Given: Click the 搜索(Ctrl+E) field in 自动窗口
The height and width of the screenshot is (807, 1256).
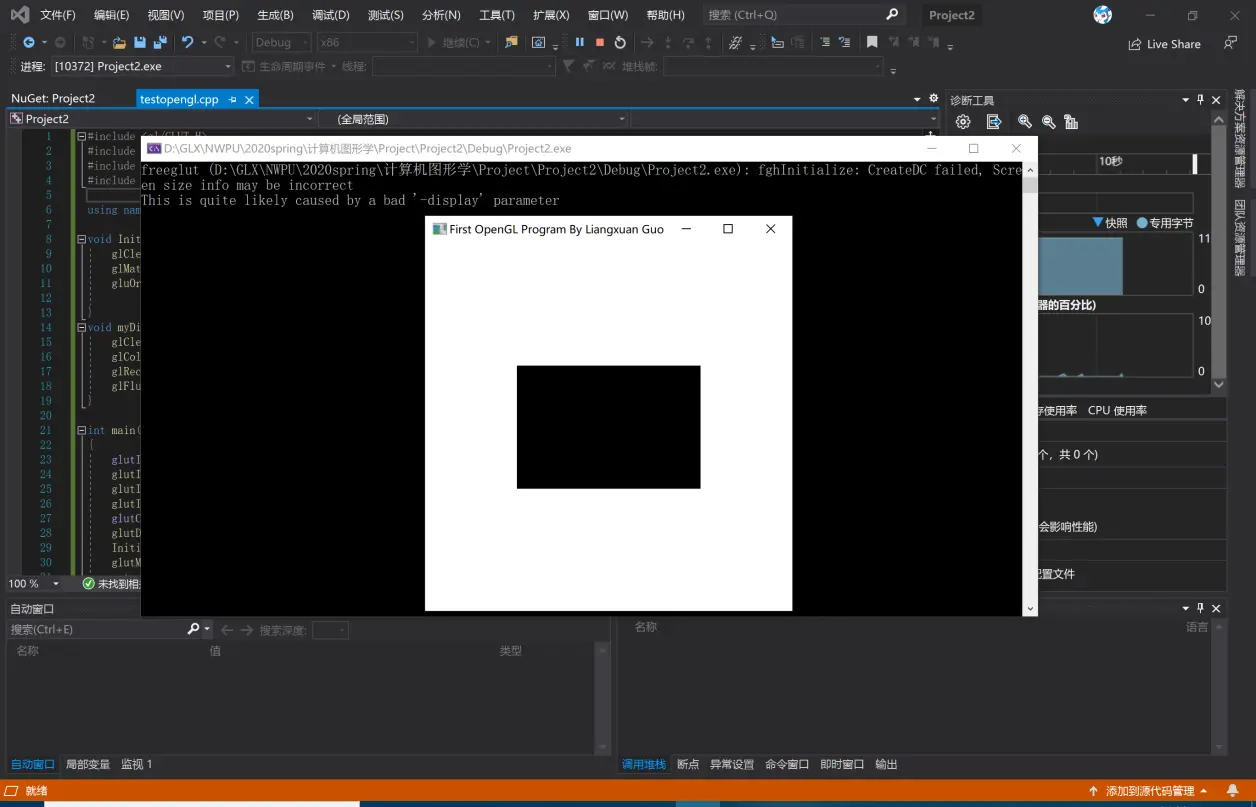Looking at the screenshot, I should tap(97, 629).
